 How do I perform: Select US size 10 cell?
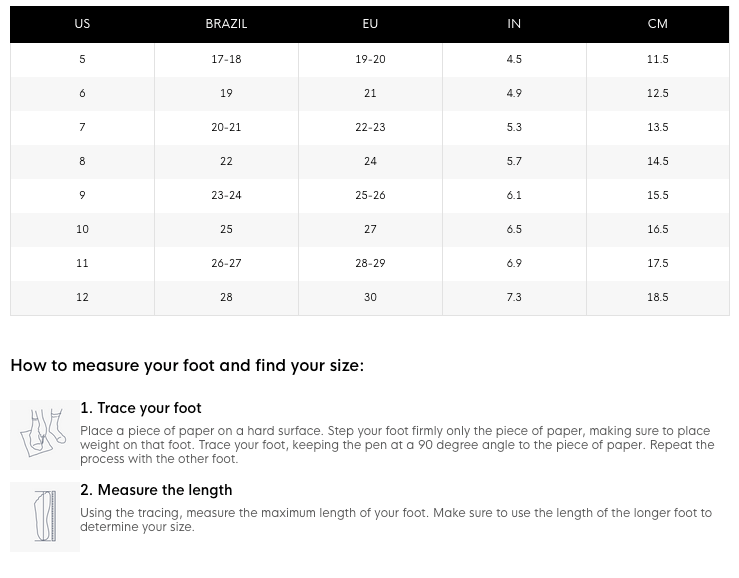click(82, 229)
